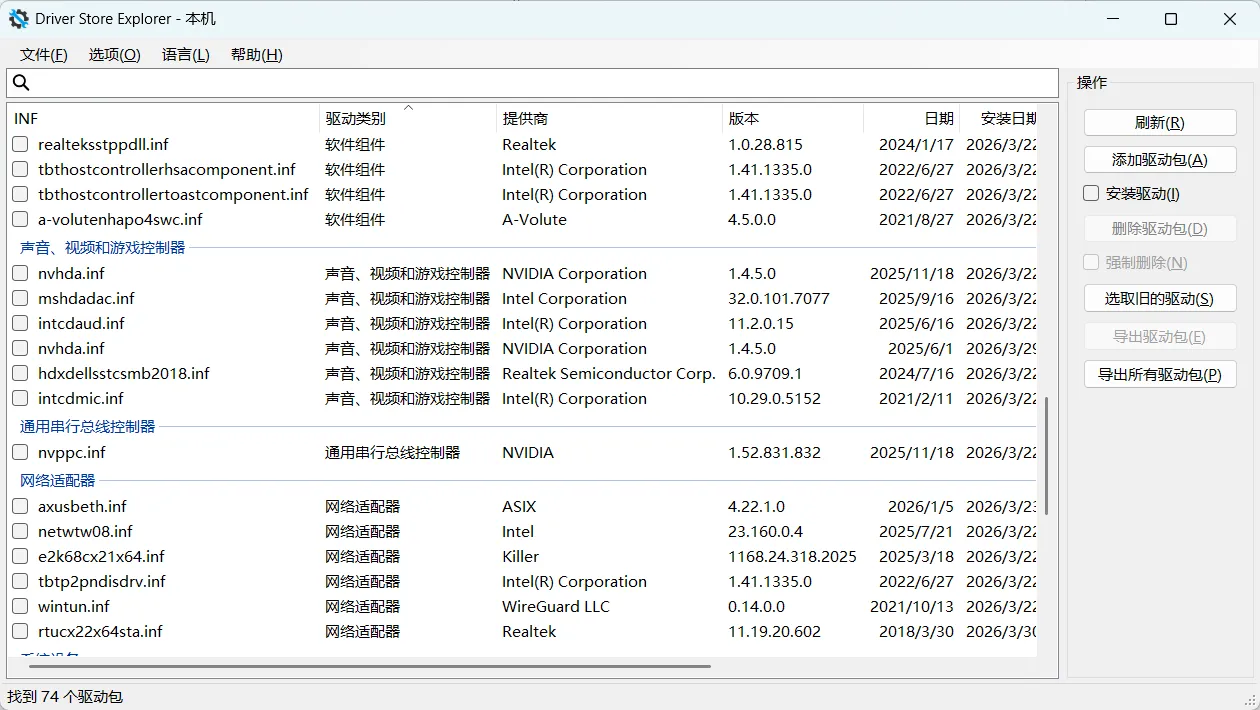Image resolution: width=1260 pixels, height=710 pixels.
Task: Click the ASIX provider cell
Action: (x=519, y=507)
